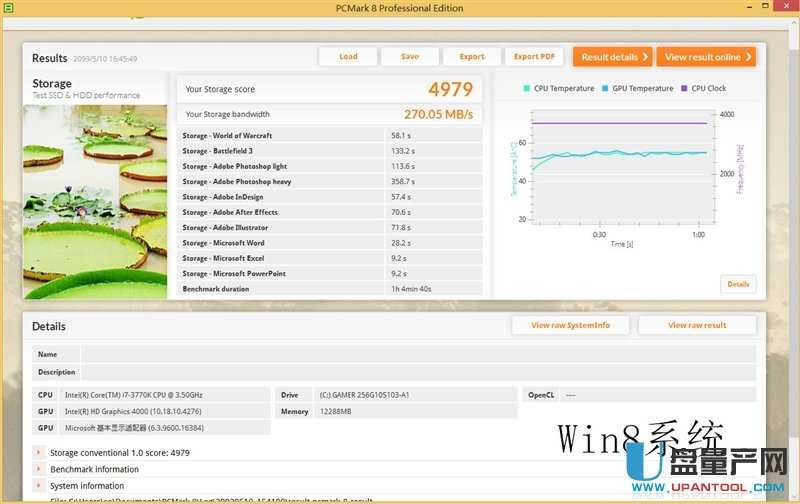
Task: Click the Export button
Action: (x=471, y=57)
